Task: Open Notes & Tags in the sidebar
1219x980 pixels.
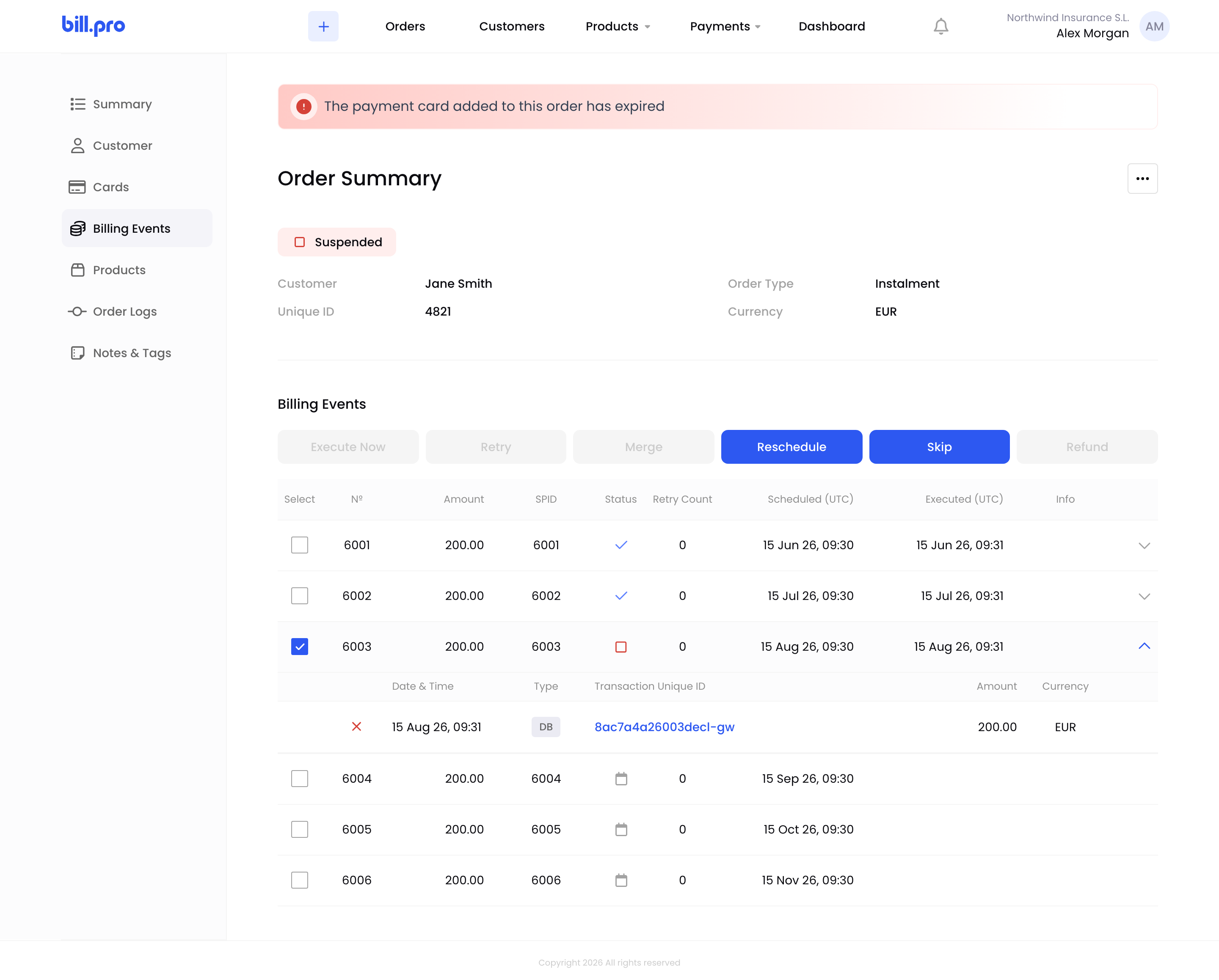Action: pos(137,352)
